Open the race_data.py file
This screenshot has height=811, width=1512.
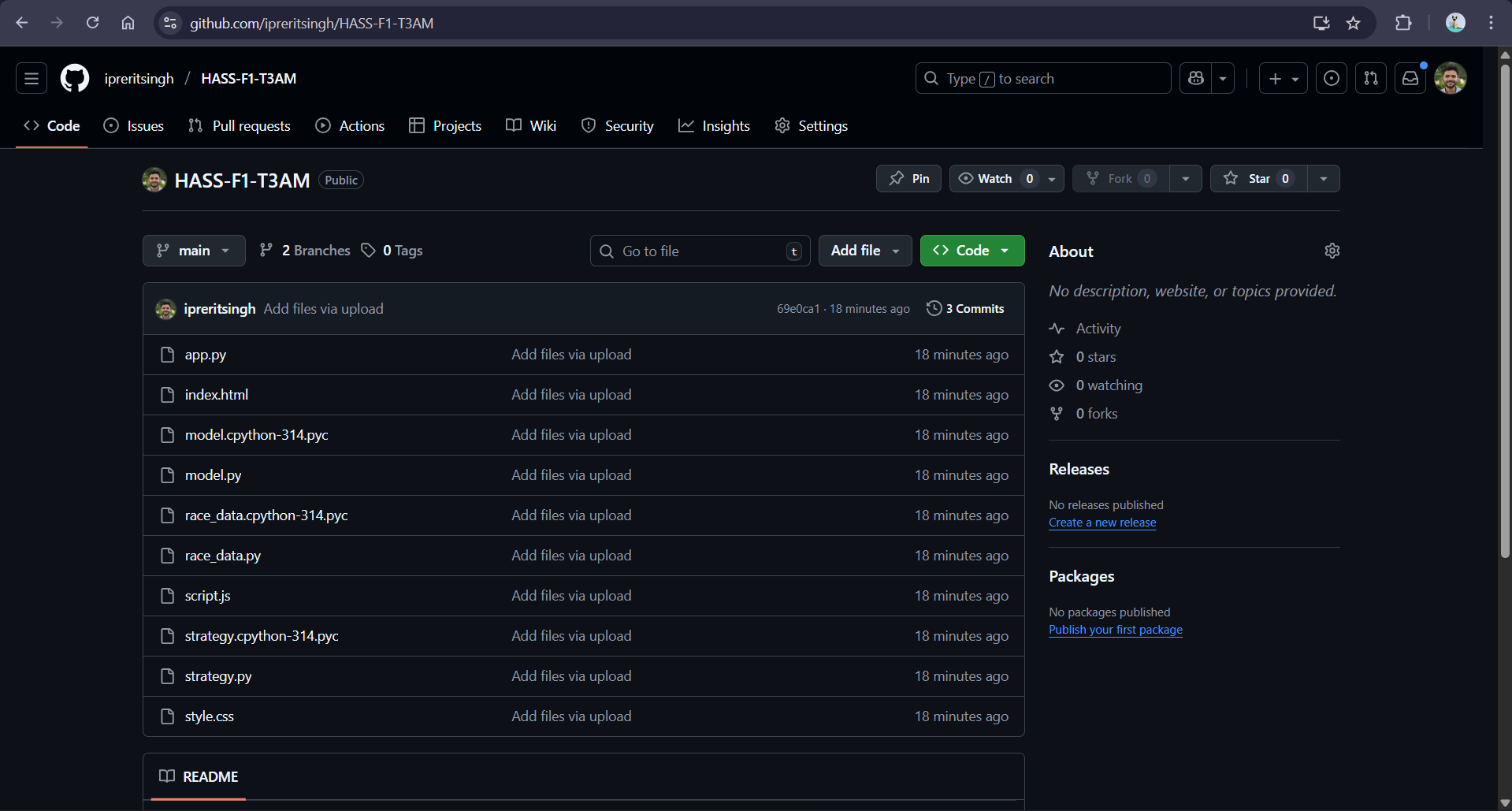click(223, 556)
